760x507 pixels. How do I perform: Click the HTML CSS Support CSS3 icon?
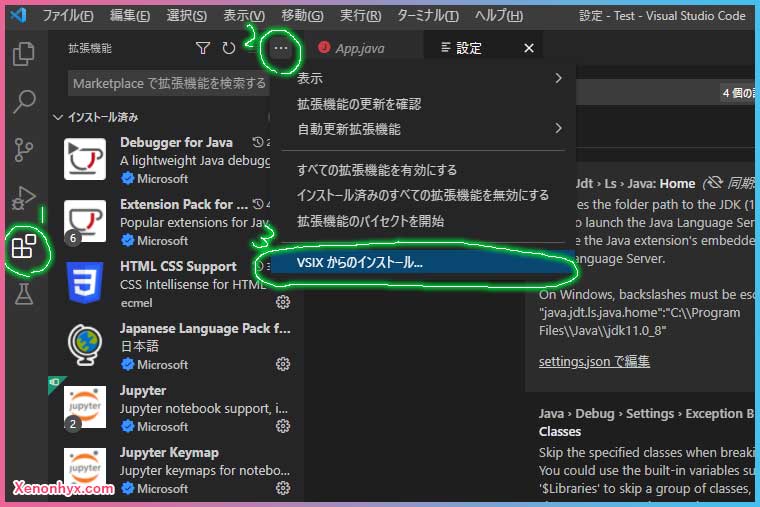point(85,283)
